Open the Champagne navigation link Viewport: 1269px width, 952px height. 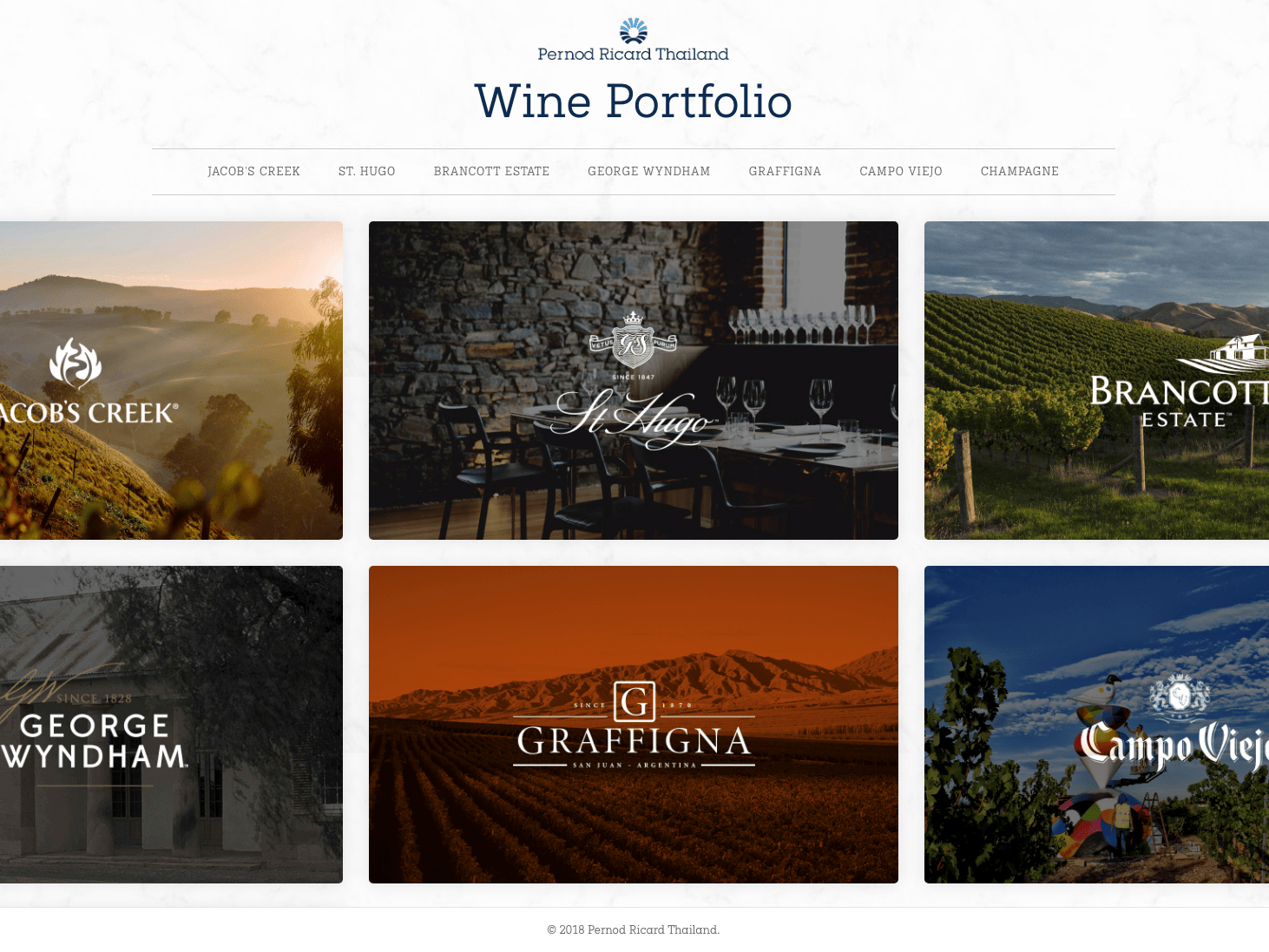(1020, 172)
